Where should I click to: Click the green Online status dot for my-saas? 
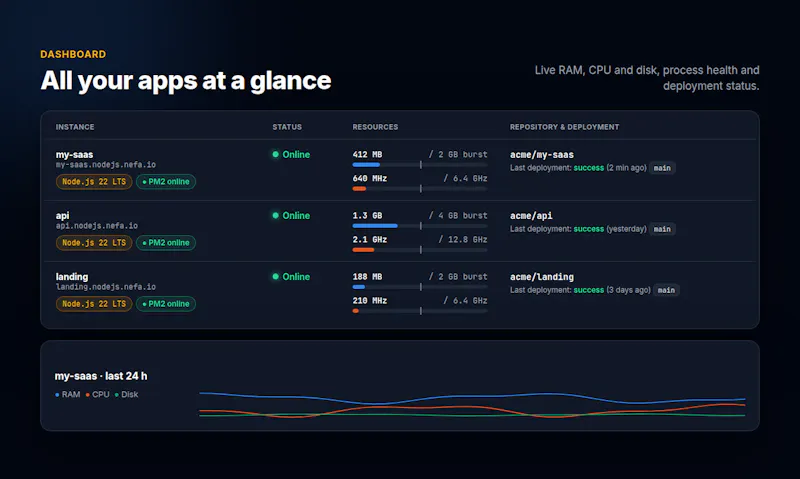276,154
